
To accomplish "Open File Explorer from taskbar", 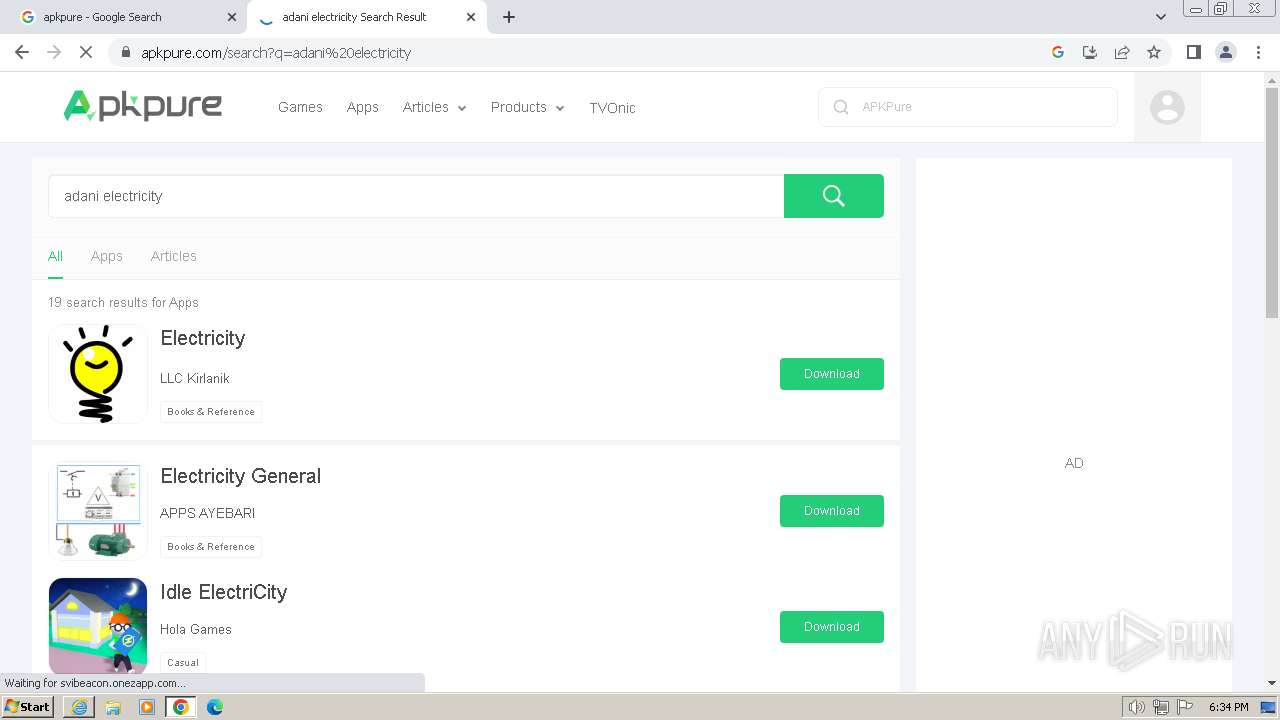I will [x=113, y=707].
